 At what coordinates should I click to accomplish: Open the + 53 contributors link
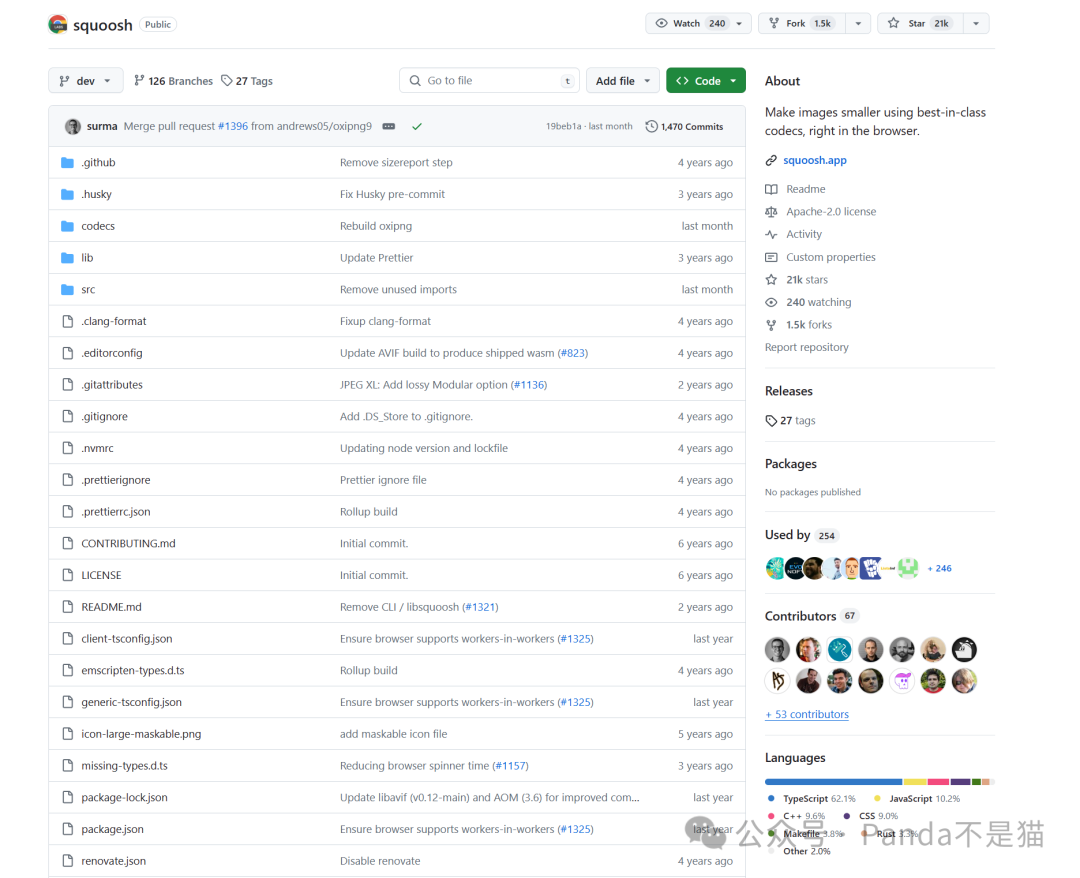click(807, 715)
